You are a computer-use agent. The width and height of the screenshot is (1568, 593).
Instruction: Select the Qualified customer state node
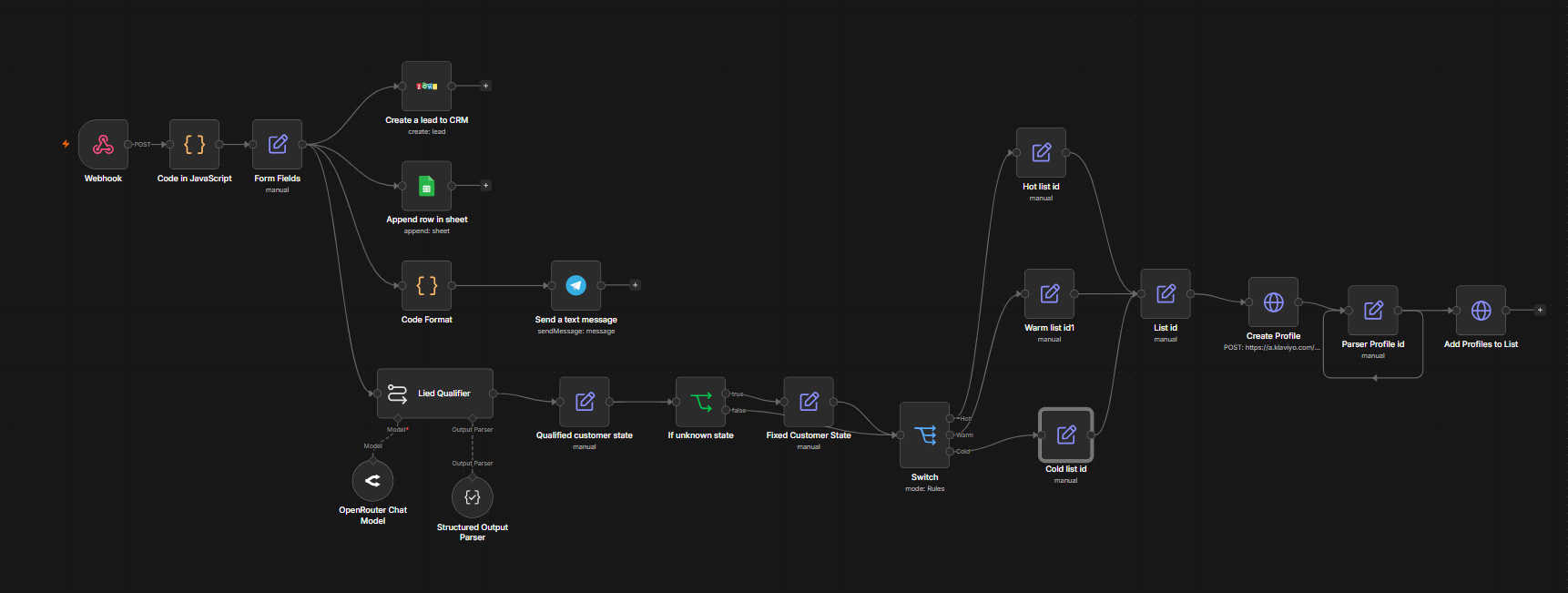pyautogui.click(x=585, y=402)
